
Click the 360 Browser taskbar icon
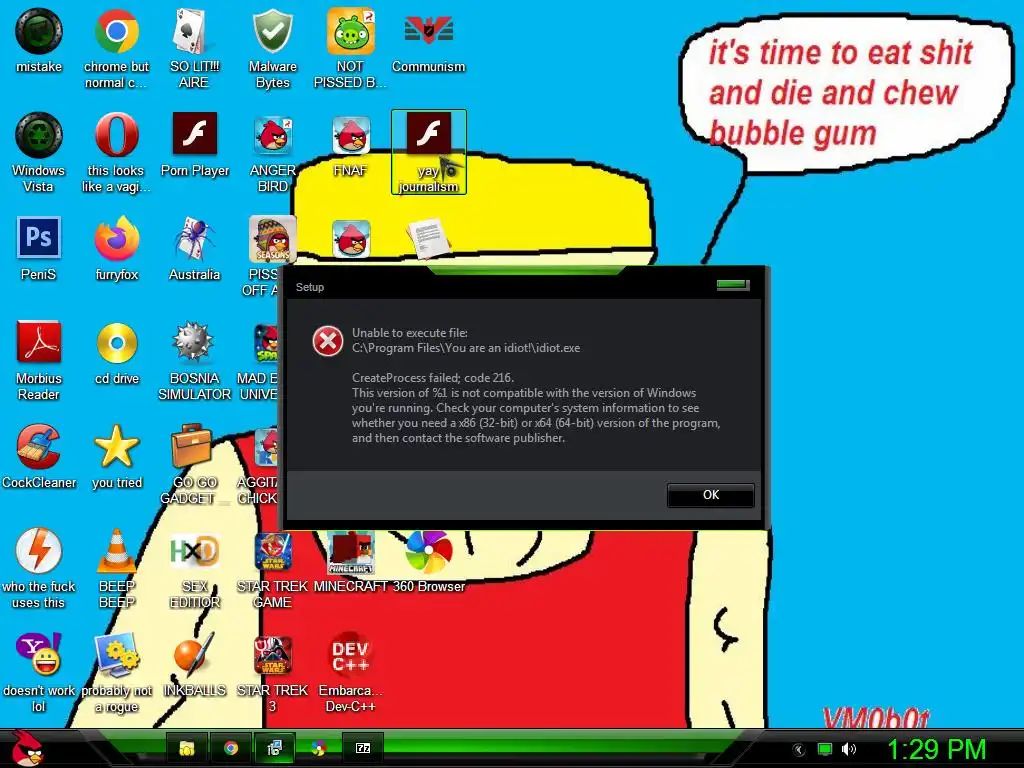point(318,748)
